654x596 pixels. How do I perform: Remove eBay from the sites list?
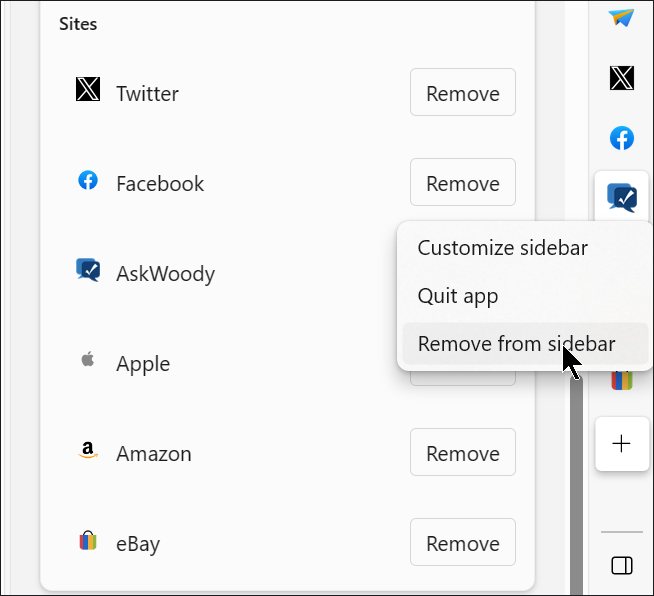click(x=463, y=543)
